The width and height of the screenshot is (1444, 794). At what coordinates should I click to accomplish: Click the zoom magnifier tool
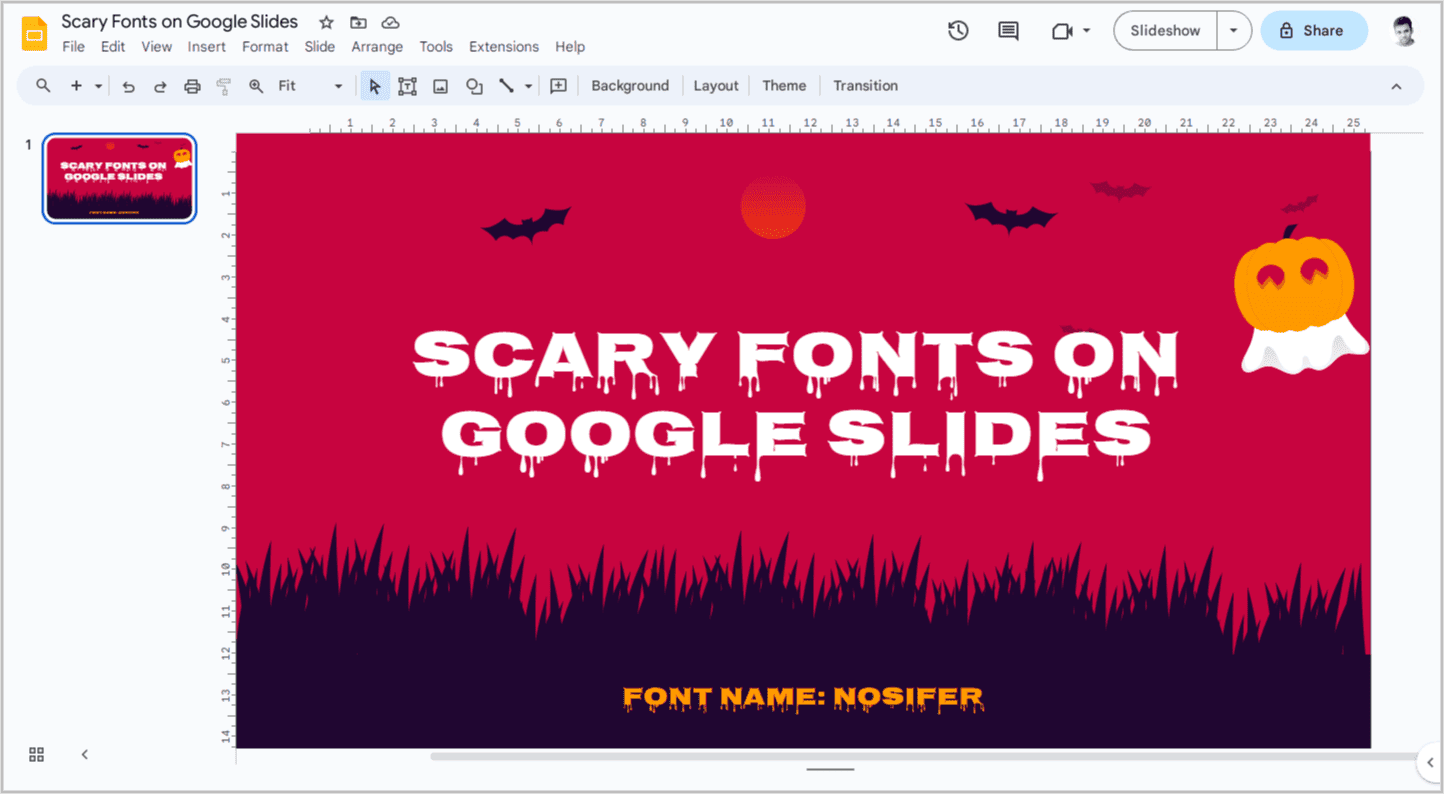pos(256,86)
